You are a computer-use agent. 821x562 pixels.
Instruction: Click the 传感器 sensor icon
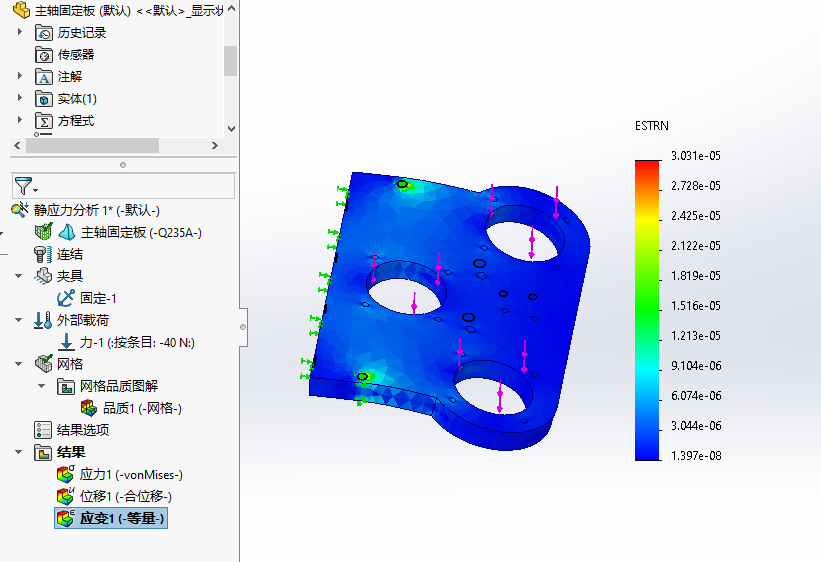pos(44,55)
